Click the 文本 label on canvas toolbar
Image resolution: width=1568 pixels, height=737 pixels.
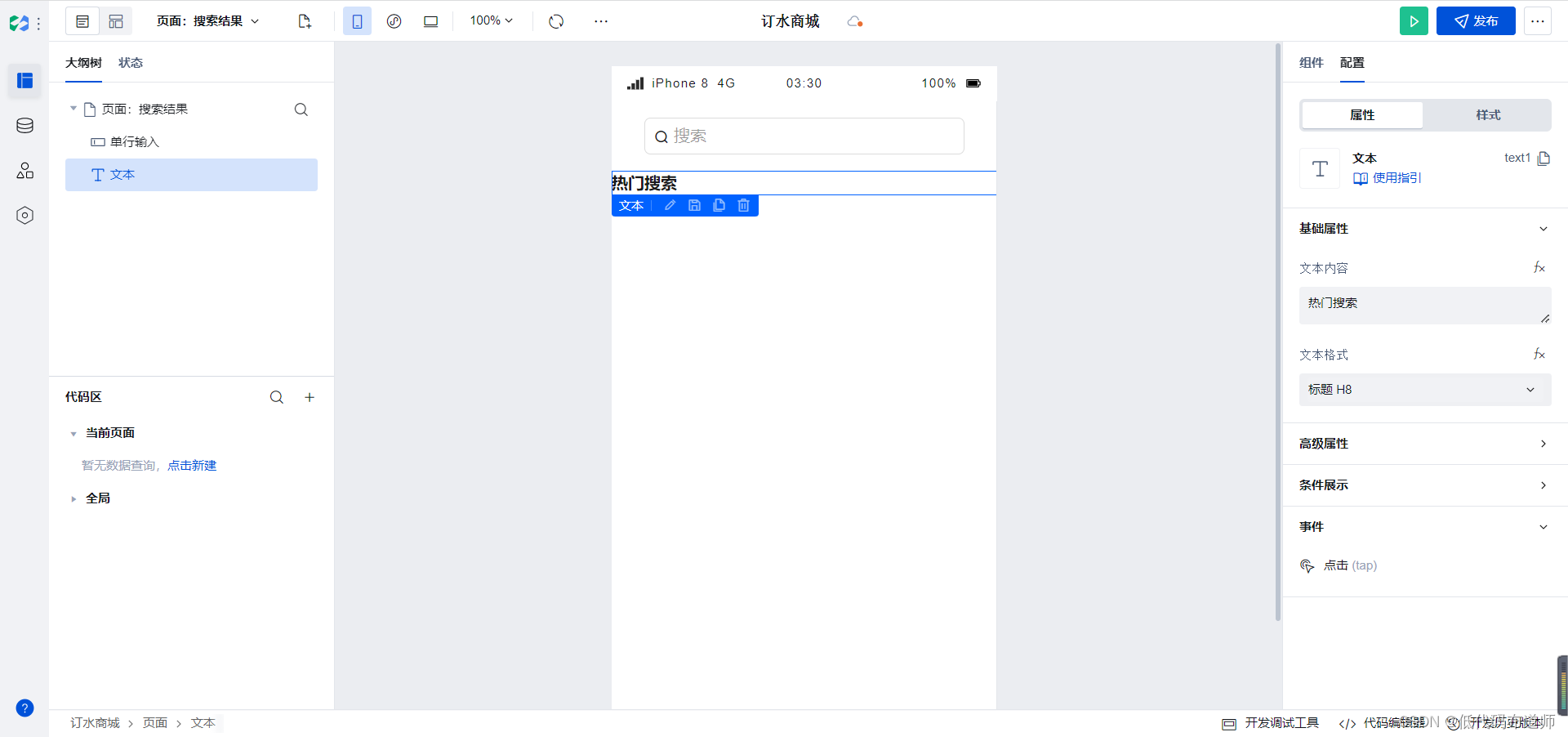tap(631, 206)
